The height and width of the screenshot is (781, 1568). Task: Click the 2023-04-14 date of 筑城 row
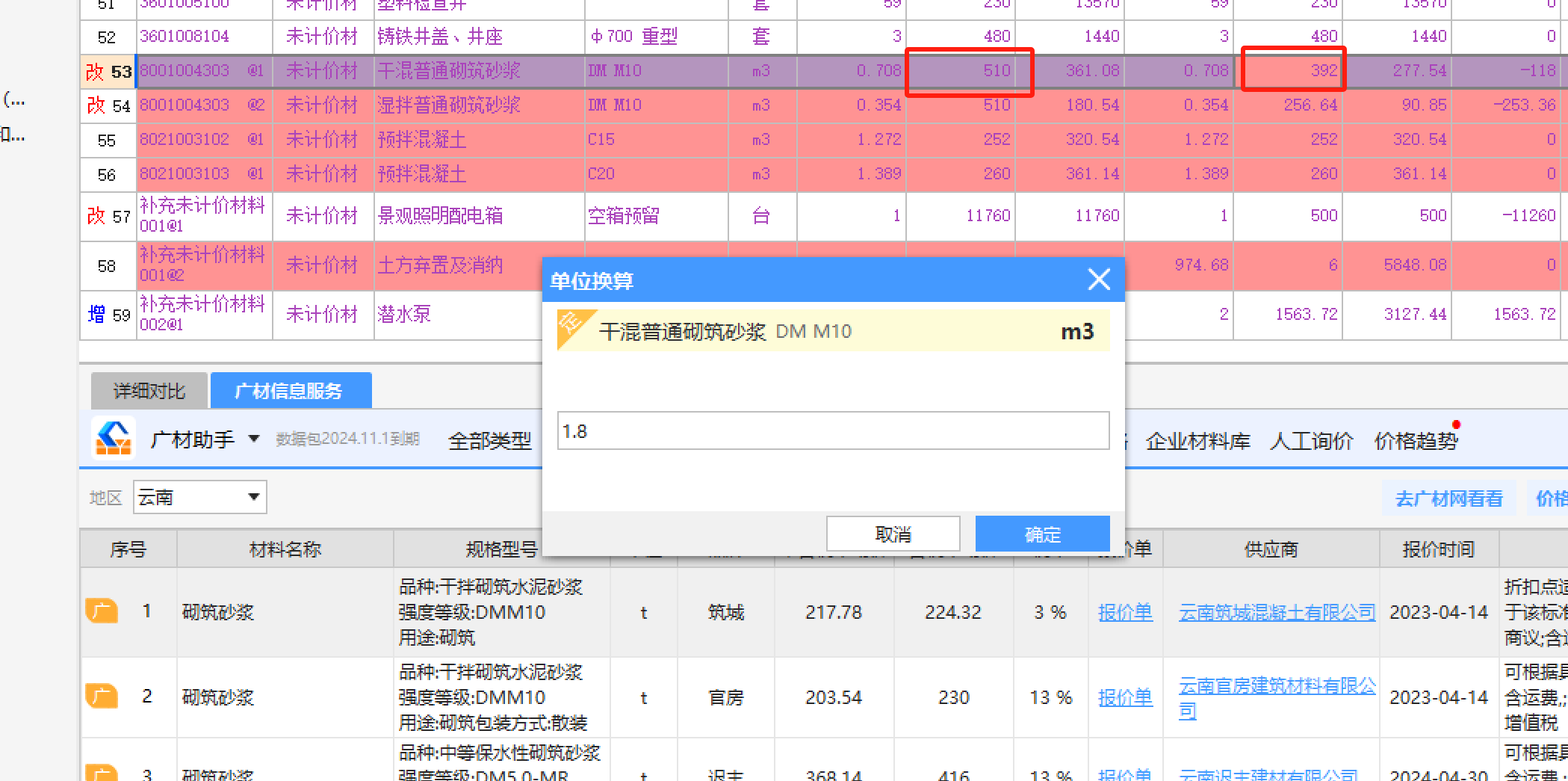(1439, 612)
